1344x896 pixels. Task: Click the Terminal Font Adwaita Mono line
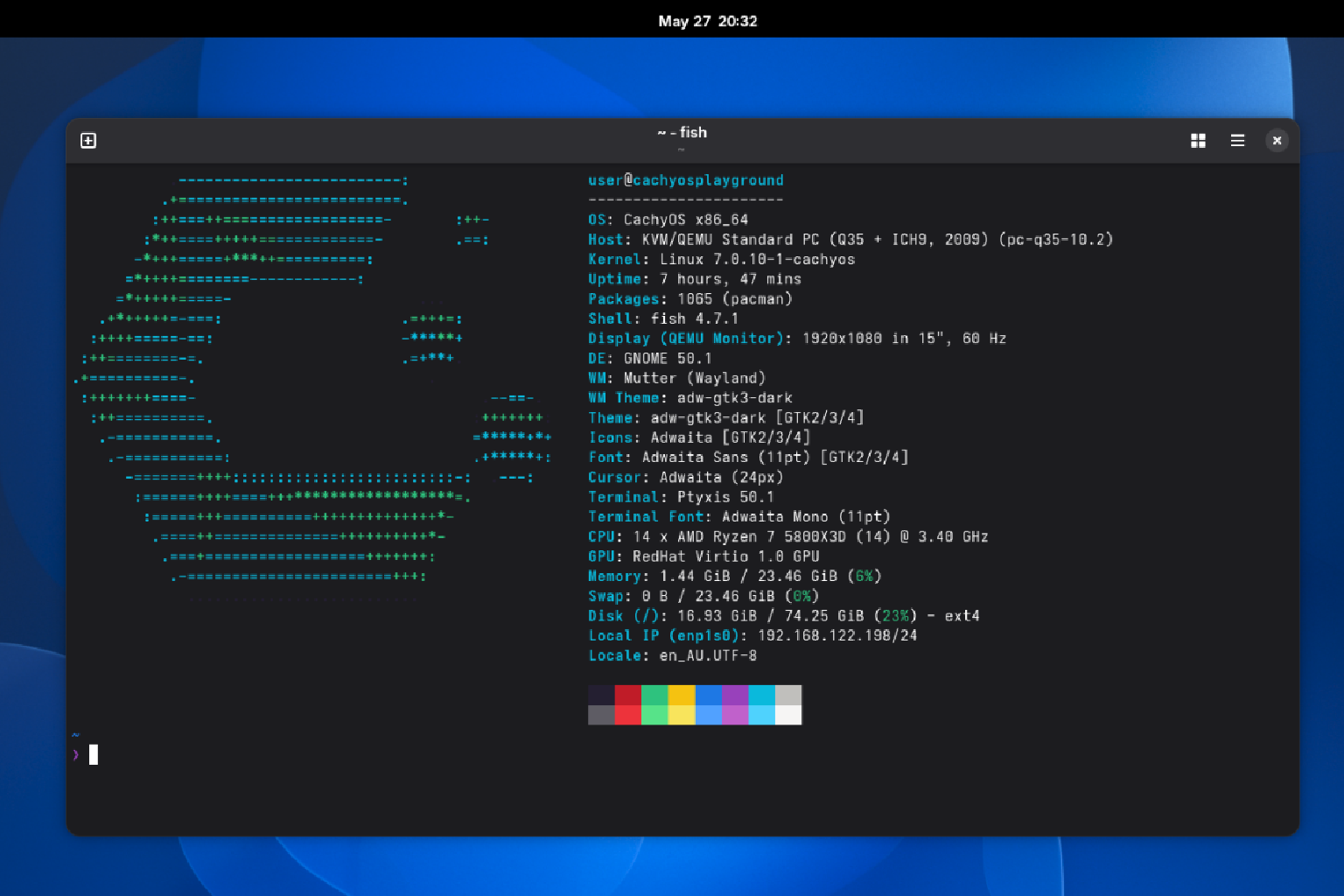tap(739, 517)
